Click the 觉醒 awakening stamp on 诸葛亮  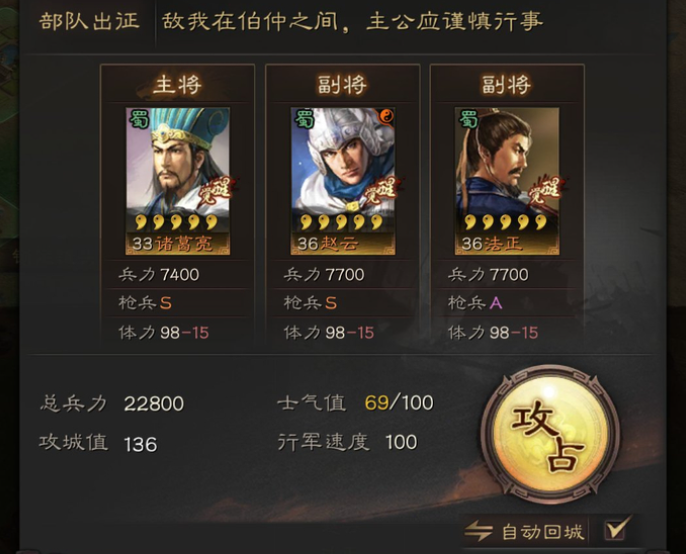(x=216, y=190)
